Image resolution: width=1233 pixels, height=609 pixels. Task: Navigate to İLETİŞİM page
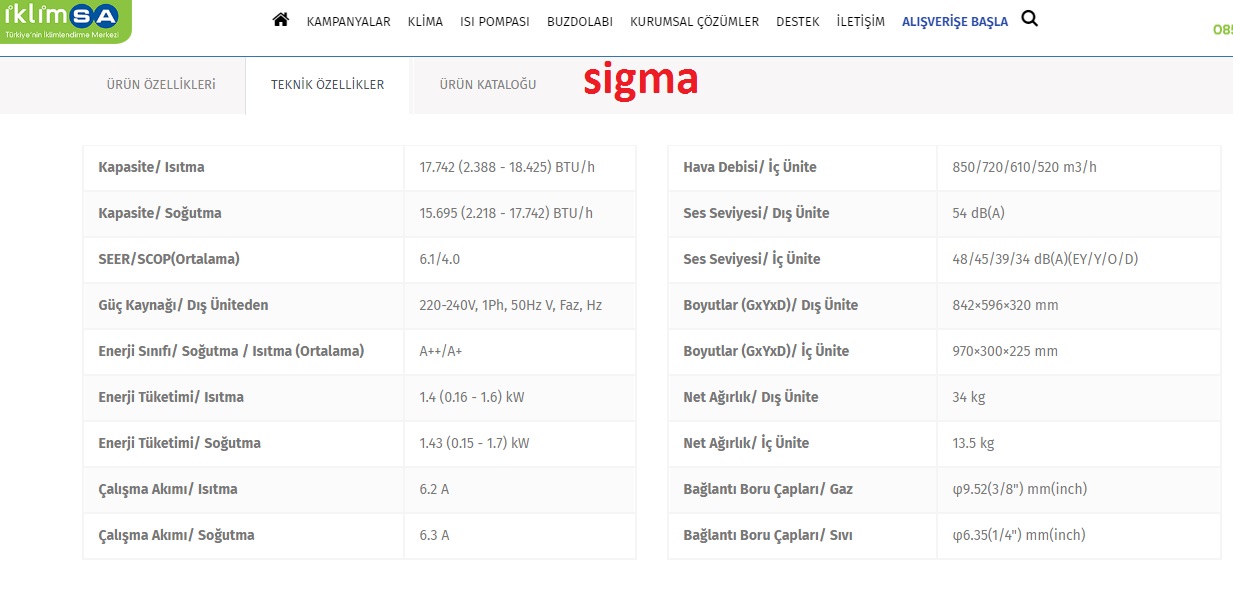coord(860,22)
